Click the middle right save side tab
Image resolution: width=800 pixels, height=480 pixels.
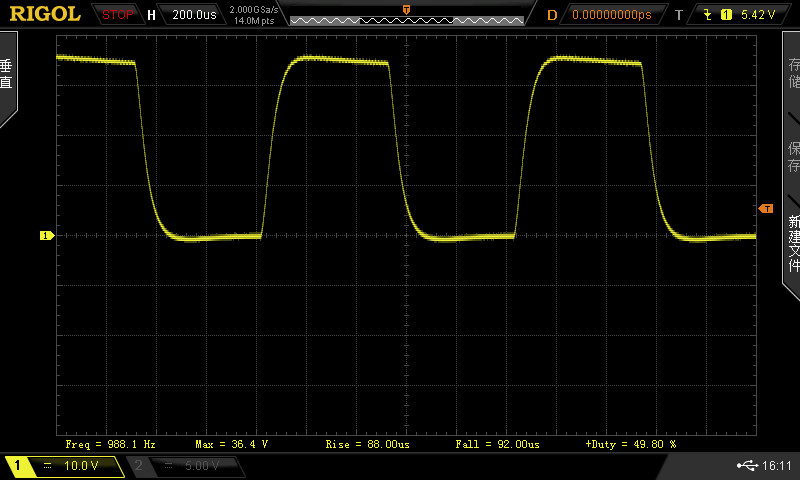click(792, 155)
